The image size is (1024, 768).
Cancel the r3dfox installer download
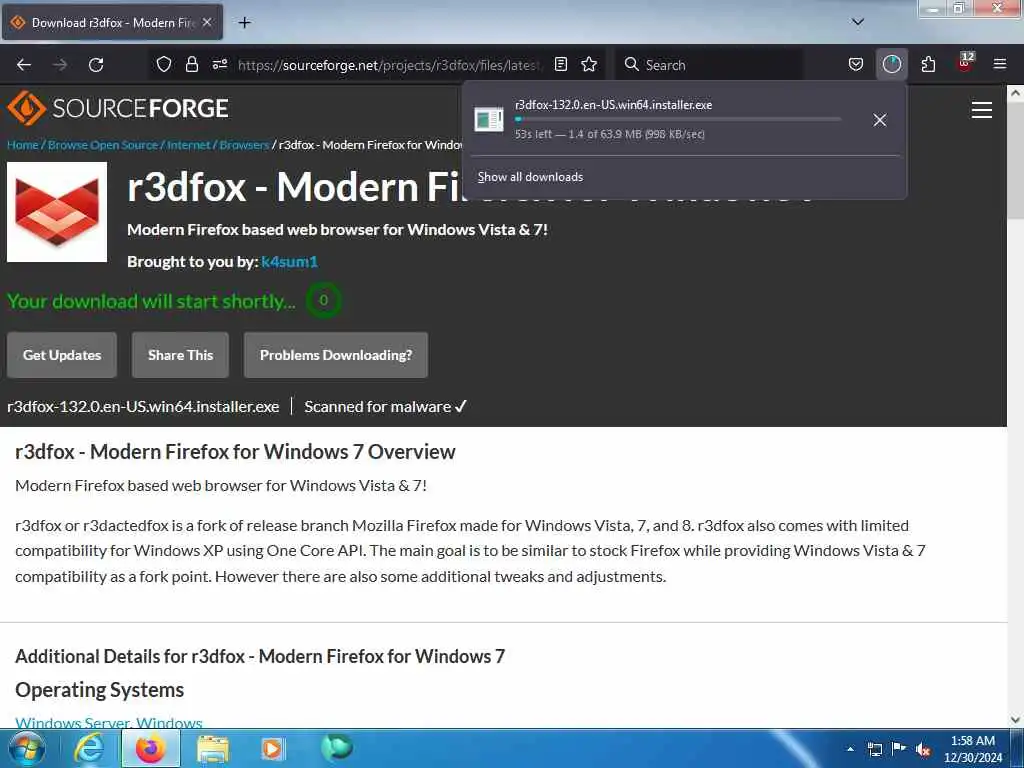coord(880,120)
